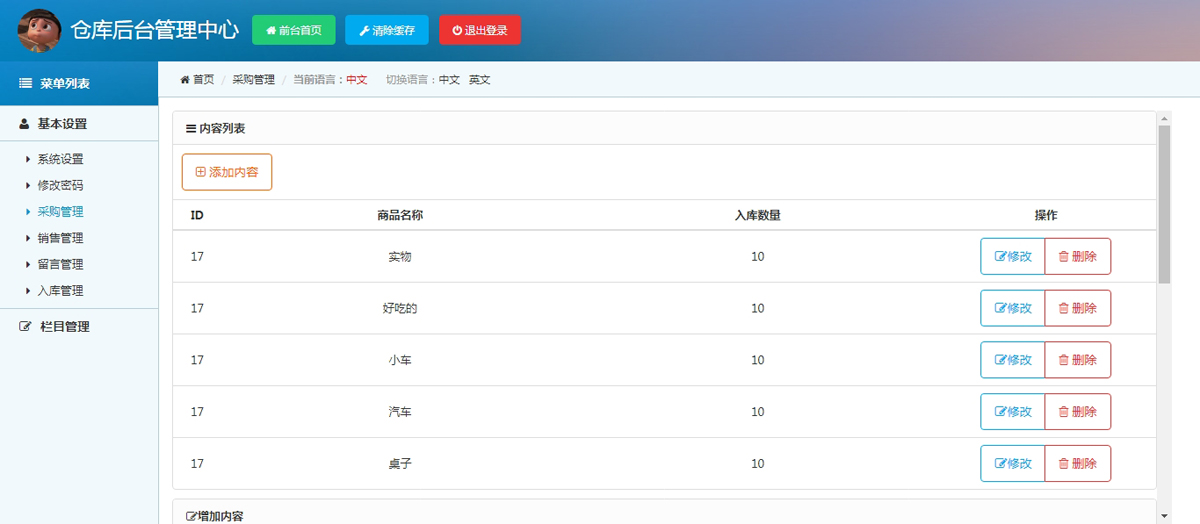Click the 商品名称 column header

[400, 215]
